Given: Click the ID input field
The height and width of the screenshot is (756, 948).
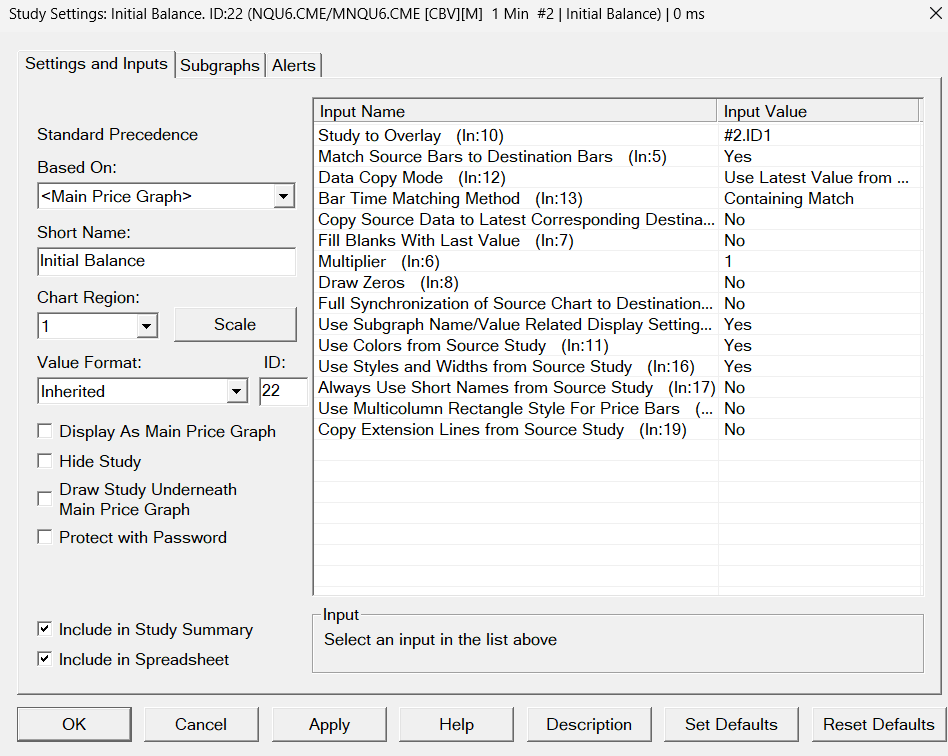Looking at the screenshot, I should (282, 391).
